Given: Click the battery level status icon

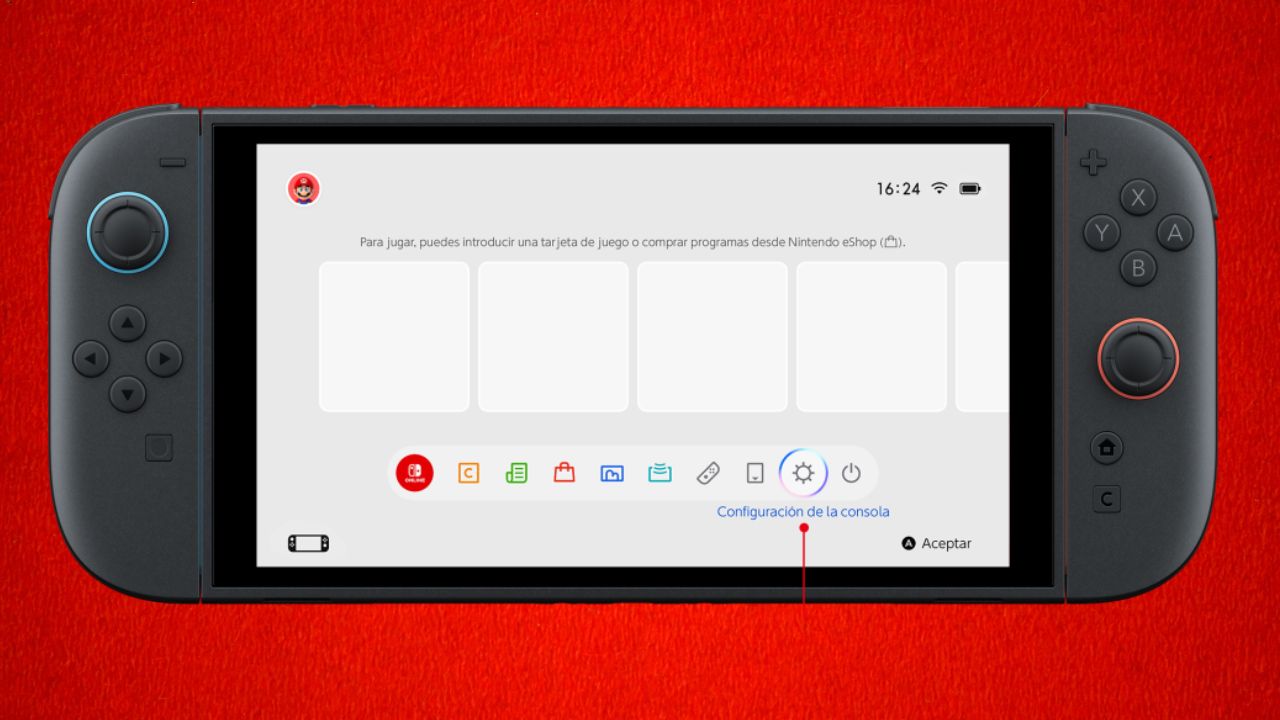Looking at the screenshot, I should [x=970, y=188].
